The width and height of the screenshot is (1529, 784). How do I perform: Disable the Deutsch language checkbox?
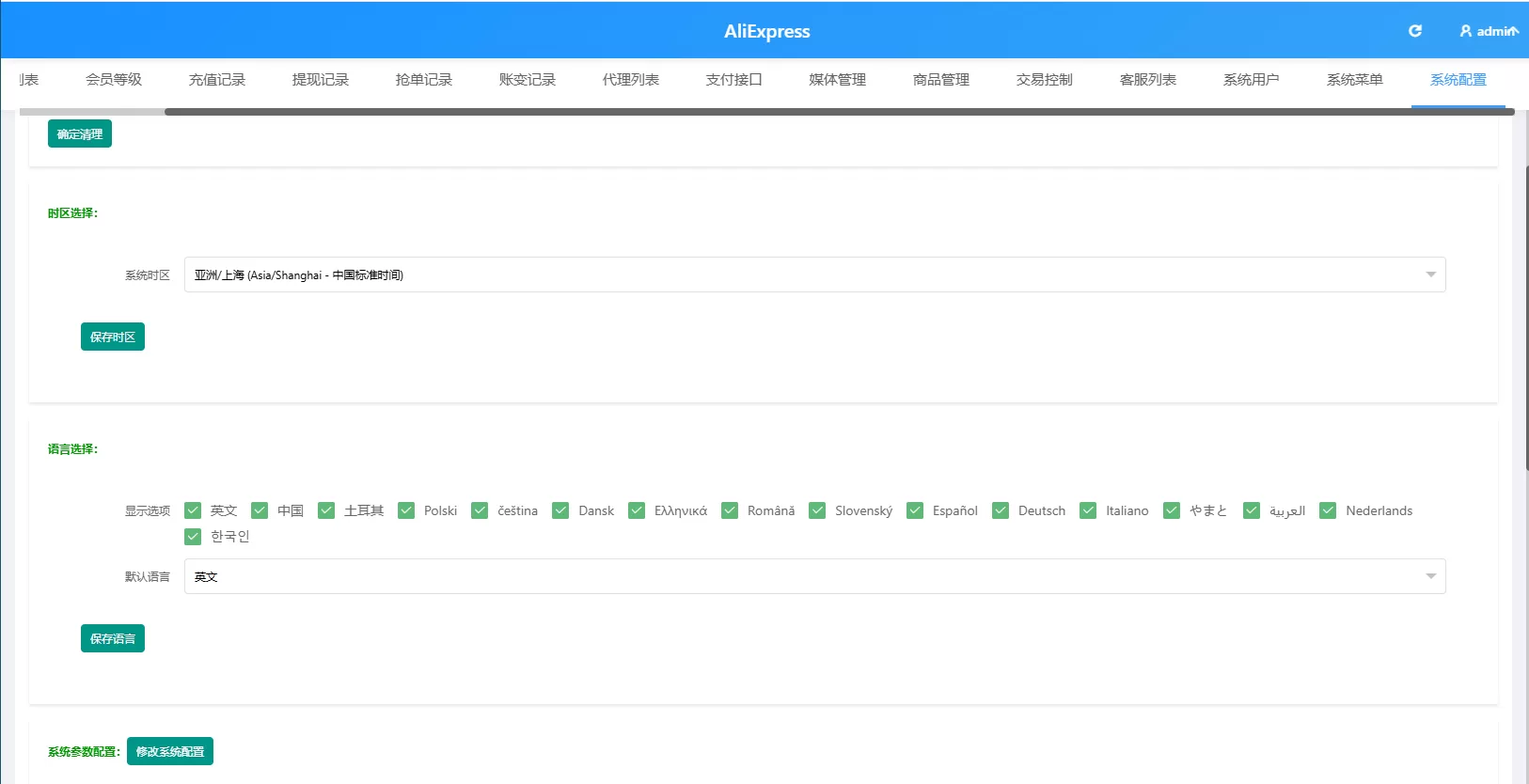point(1001,510)
